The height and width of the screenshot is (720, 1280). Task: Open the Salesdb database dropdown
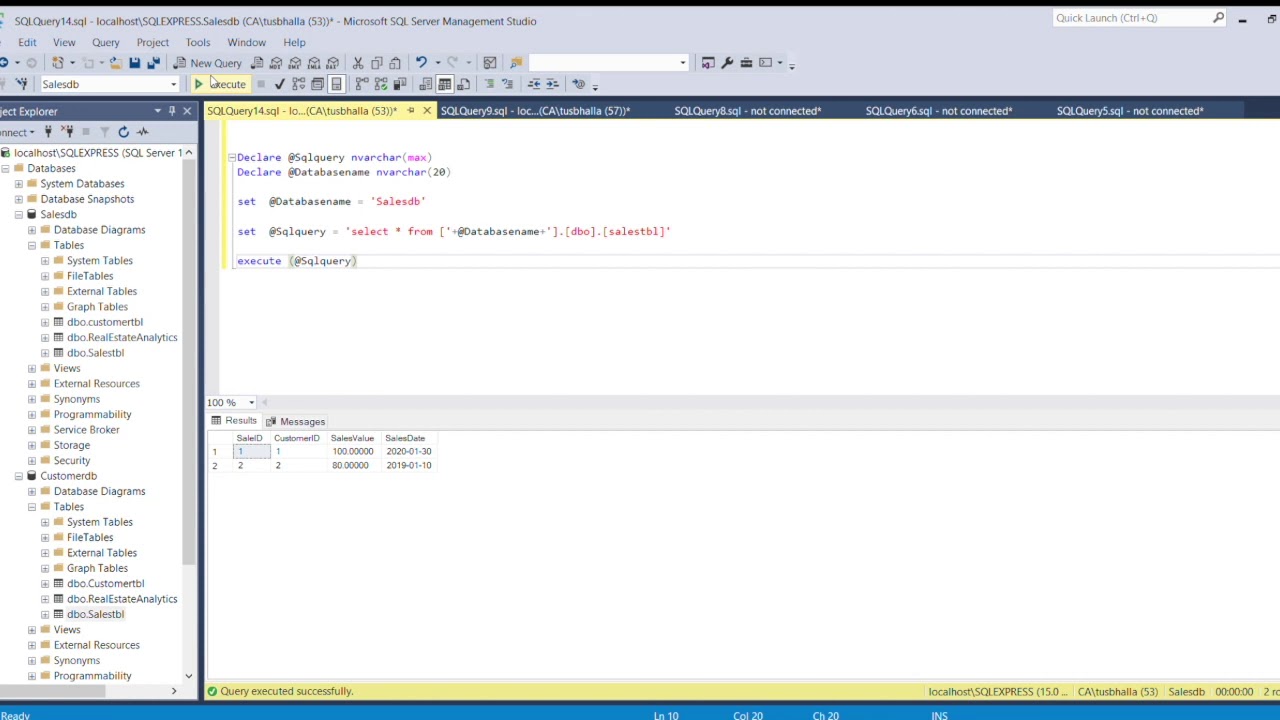coord(173,84)
